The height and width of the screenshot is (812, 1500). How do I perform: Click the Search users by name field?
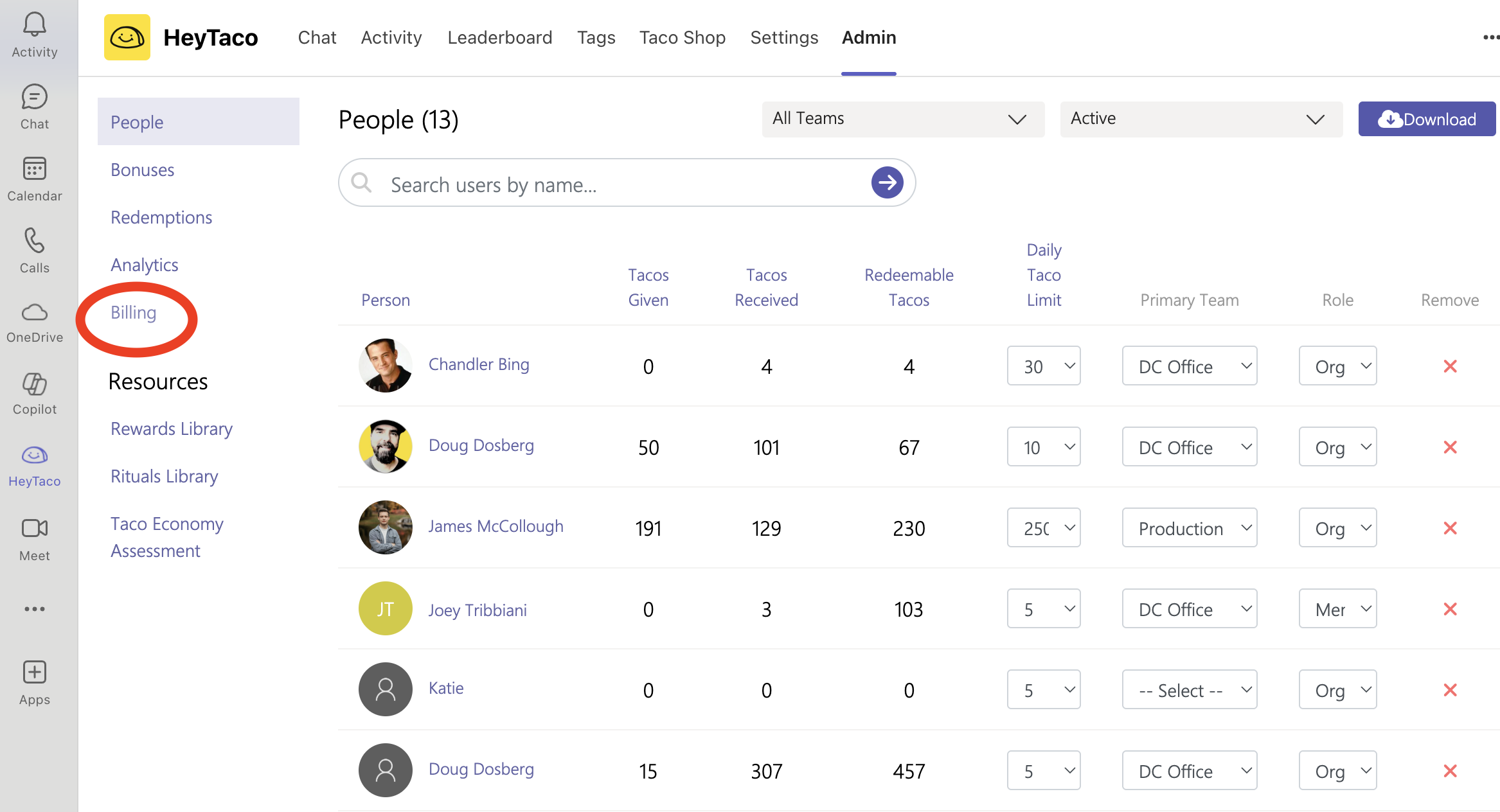pos(627,182)
